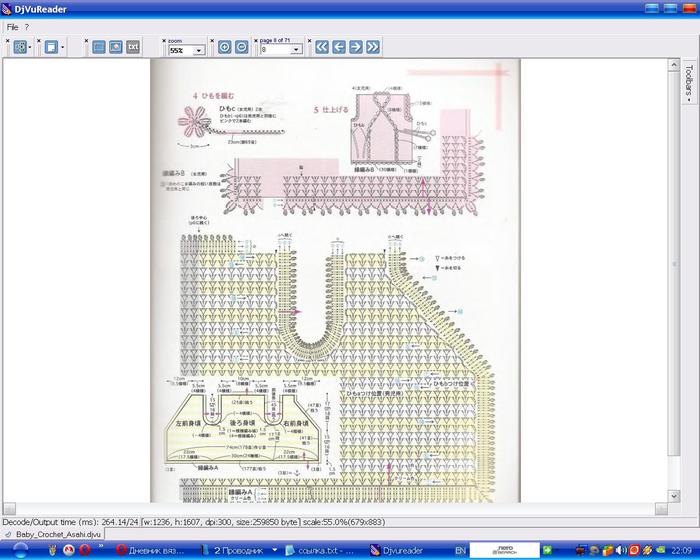Screen dimensions: 700x560
Task: Go to the first page
Action: coord(322,46)
